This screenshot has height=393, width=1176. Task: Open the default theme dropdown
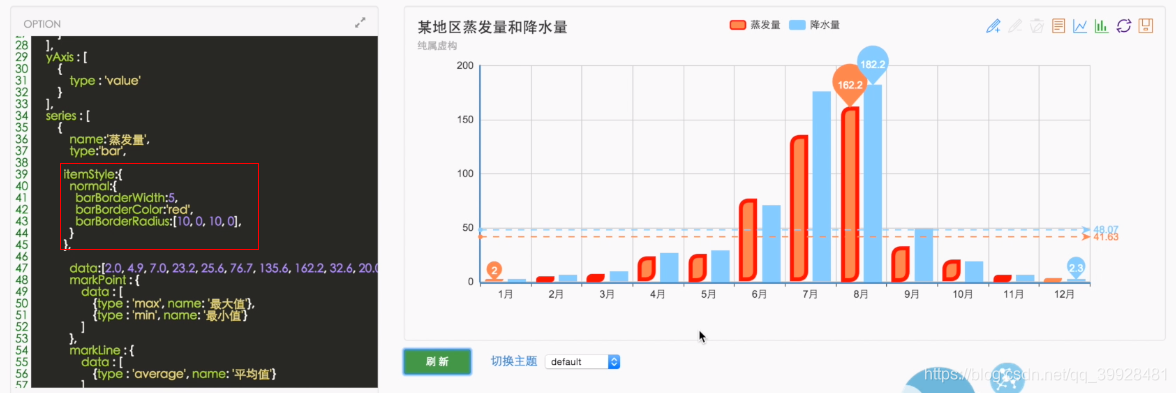[x=583, y=362]
